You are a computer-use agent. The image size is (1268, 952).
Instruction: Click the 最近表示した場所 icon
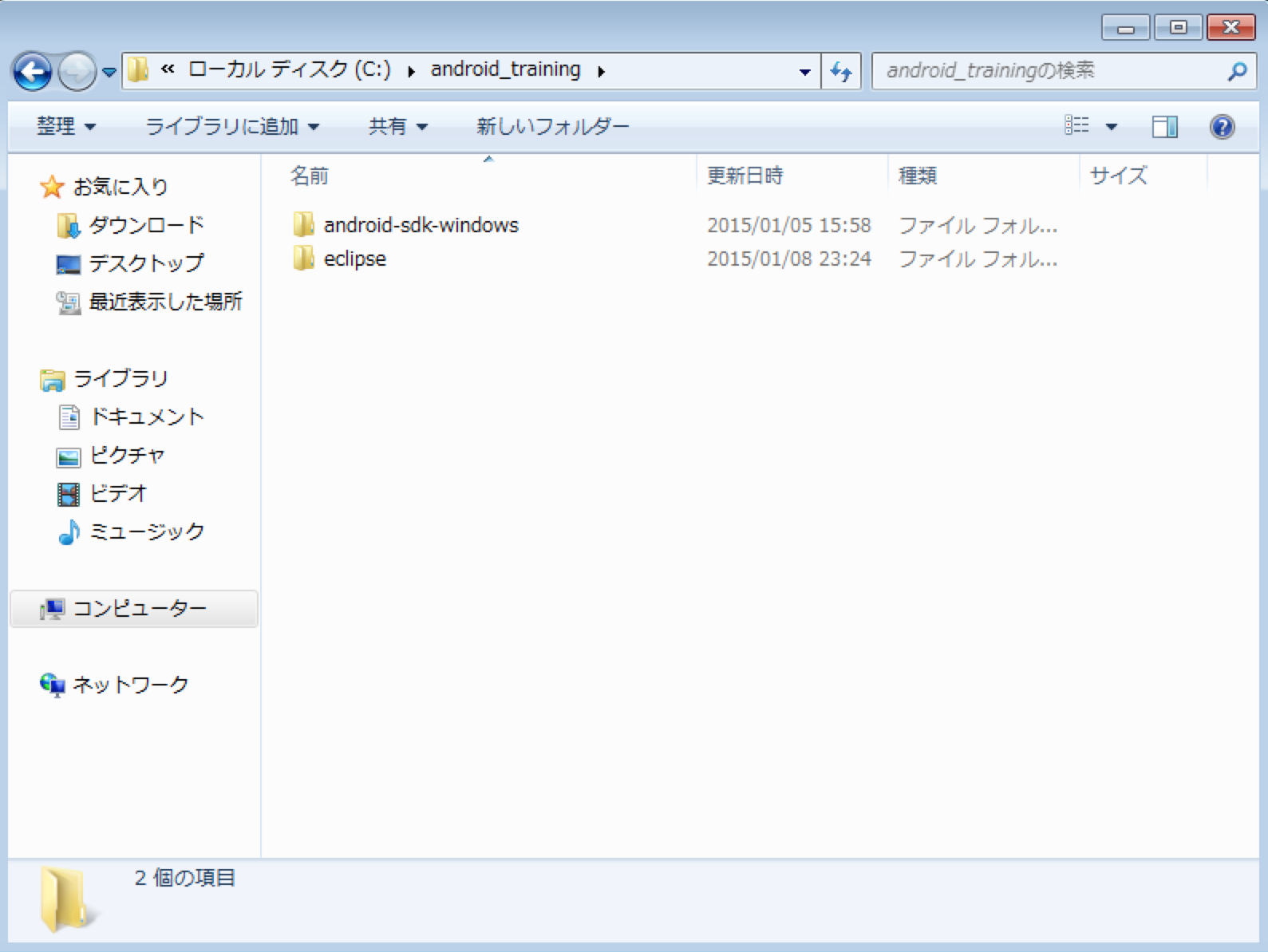[x=69, y=302]
